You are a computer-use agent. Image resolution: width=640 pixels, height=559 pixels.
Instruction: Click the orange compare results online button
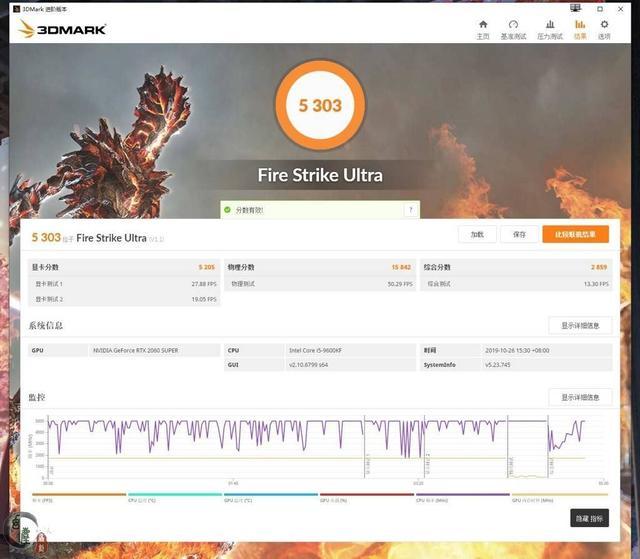coord(576,234)
